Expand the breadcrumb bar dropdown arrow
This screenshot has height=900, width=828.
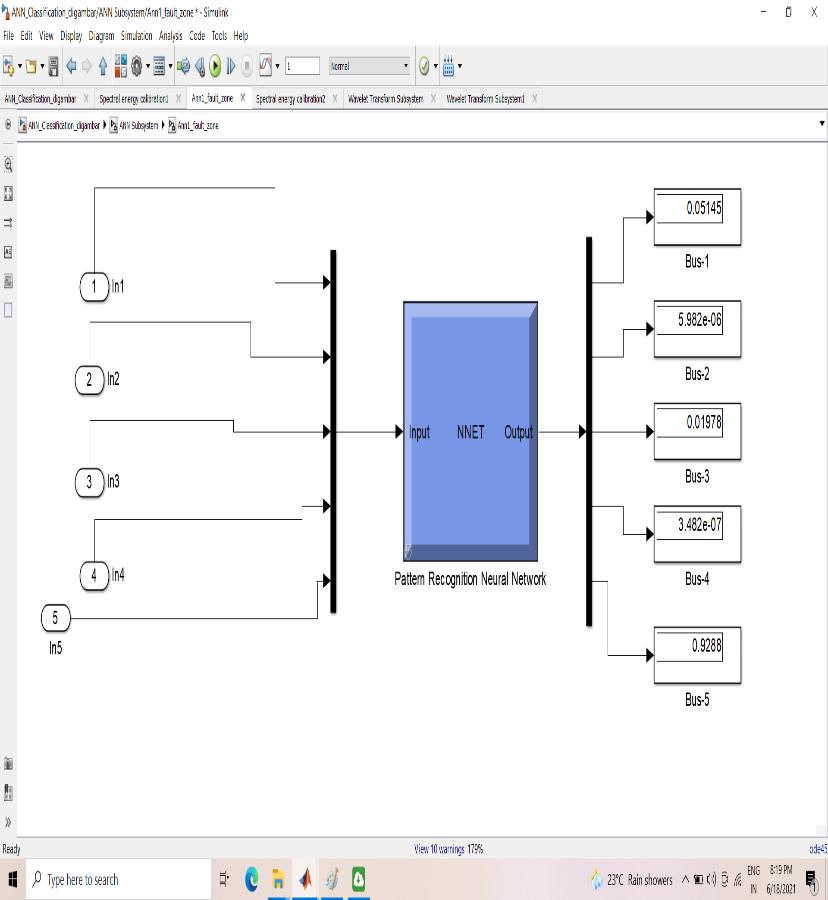pyautogui.click(x=822, y=123)
